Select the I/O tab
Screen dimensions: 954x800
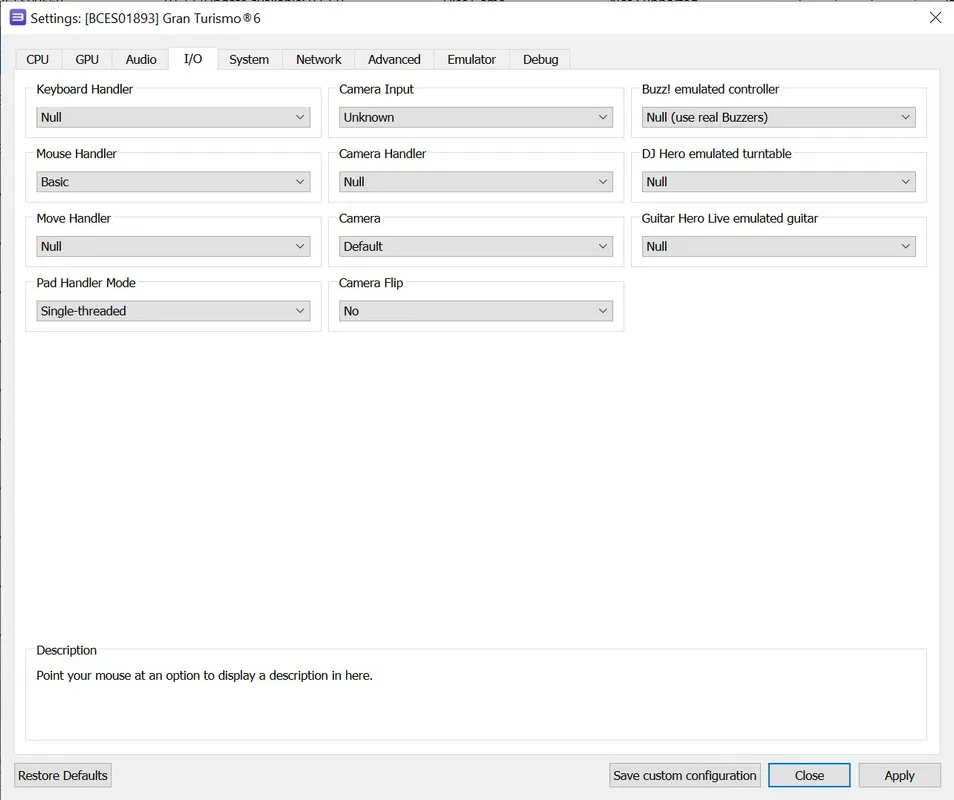click(x=193, y=58)
